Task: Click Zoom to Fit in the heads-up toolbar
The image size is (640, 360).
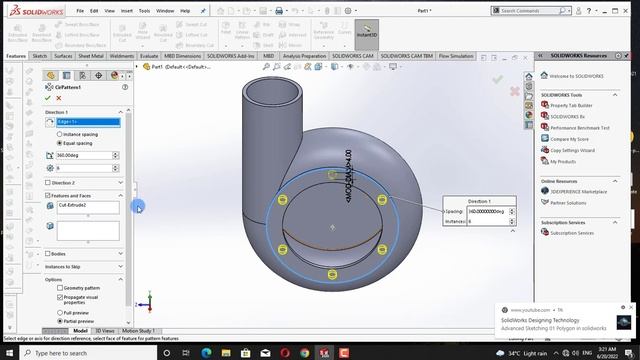Action: point(266,67)
